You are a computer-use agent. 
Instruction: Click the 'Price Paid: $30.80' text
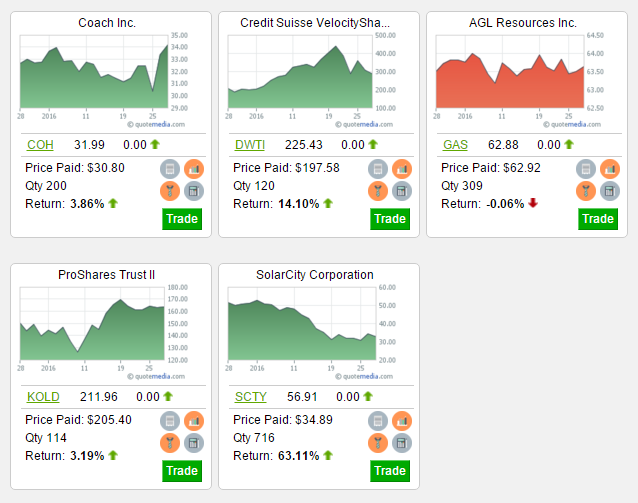tap(75, 168)
